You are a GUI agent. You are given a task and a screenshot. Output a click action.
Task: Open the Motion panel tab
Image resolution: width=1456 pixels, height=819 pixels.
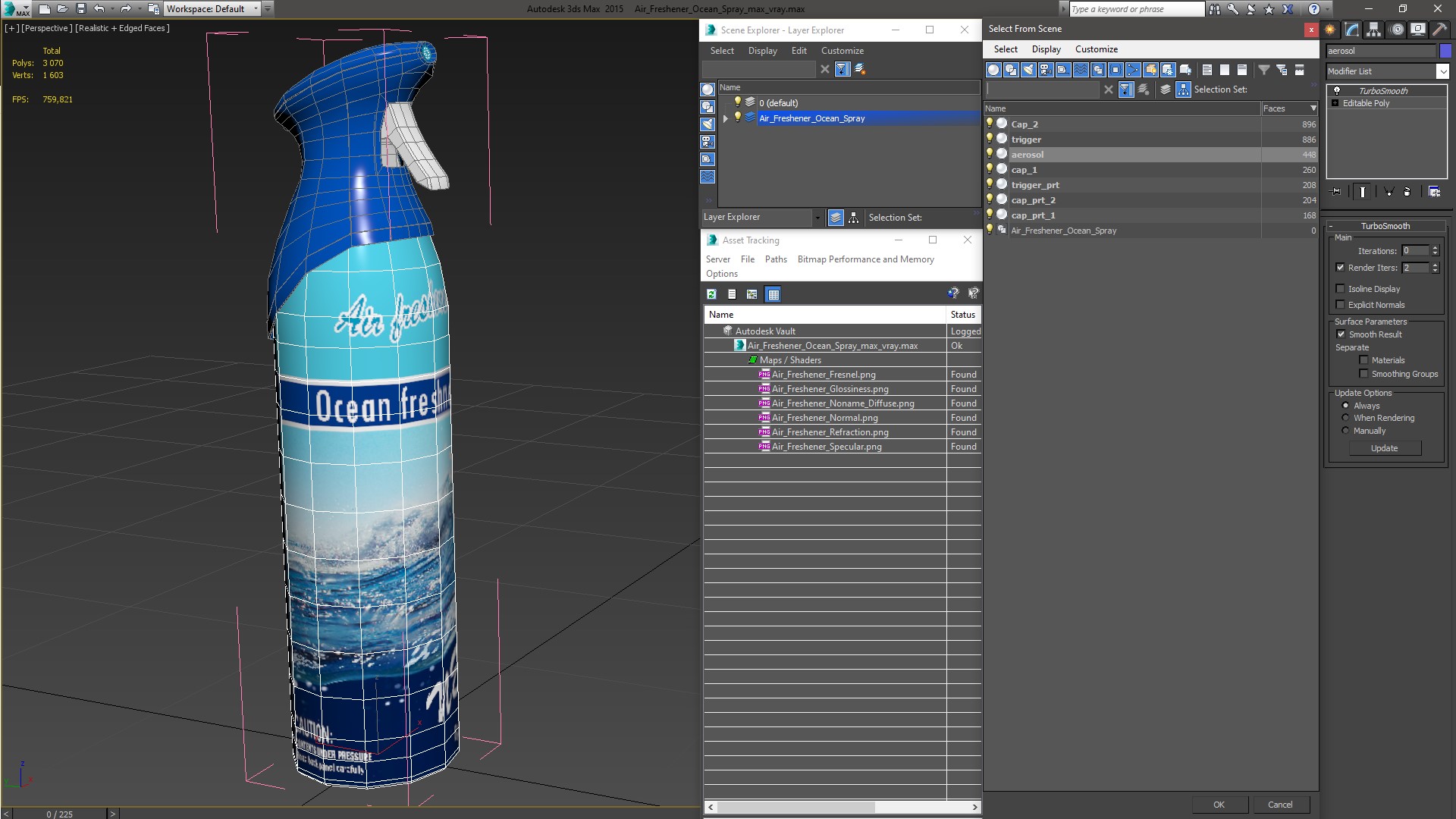pyautogui.click(x=1396, y=30)
